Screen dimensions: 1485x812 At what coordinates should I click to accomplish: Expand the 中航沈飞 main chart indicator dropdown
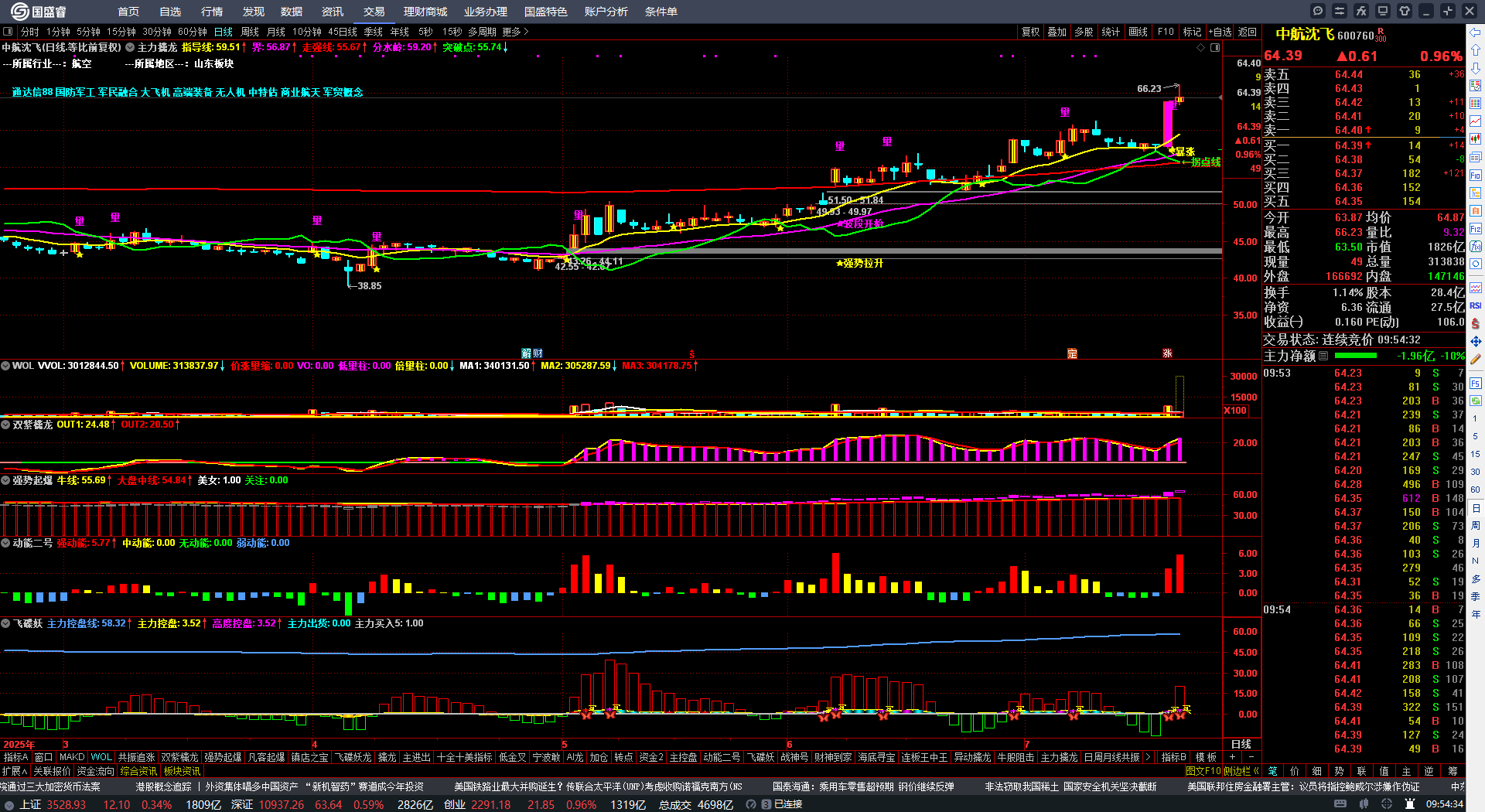130,47
